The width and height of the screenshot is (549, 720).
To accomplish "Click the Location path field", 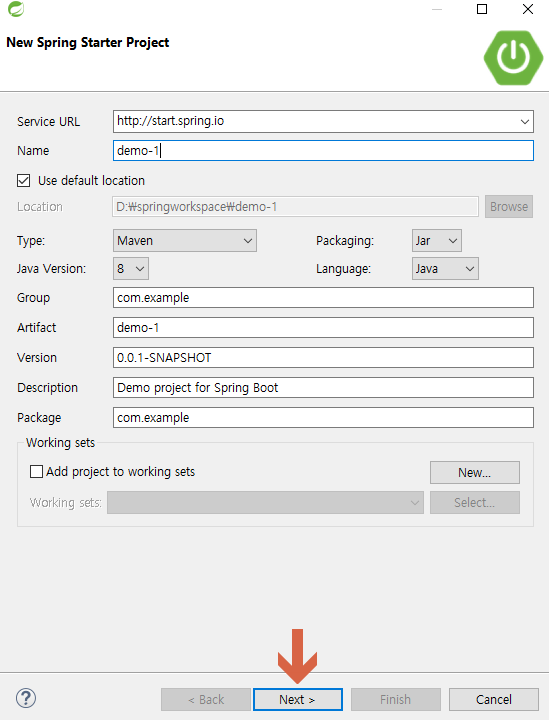I will click(296, 207).
